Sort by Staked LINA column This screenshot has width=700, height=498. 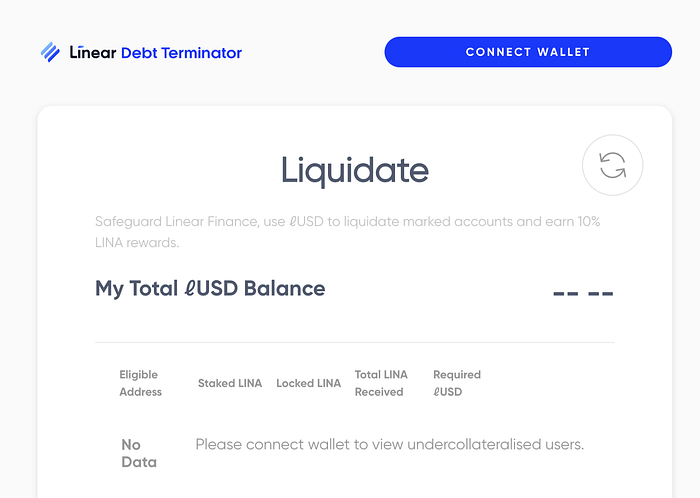[x=230, y=383]
